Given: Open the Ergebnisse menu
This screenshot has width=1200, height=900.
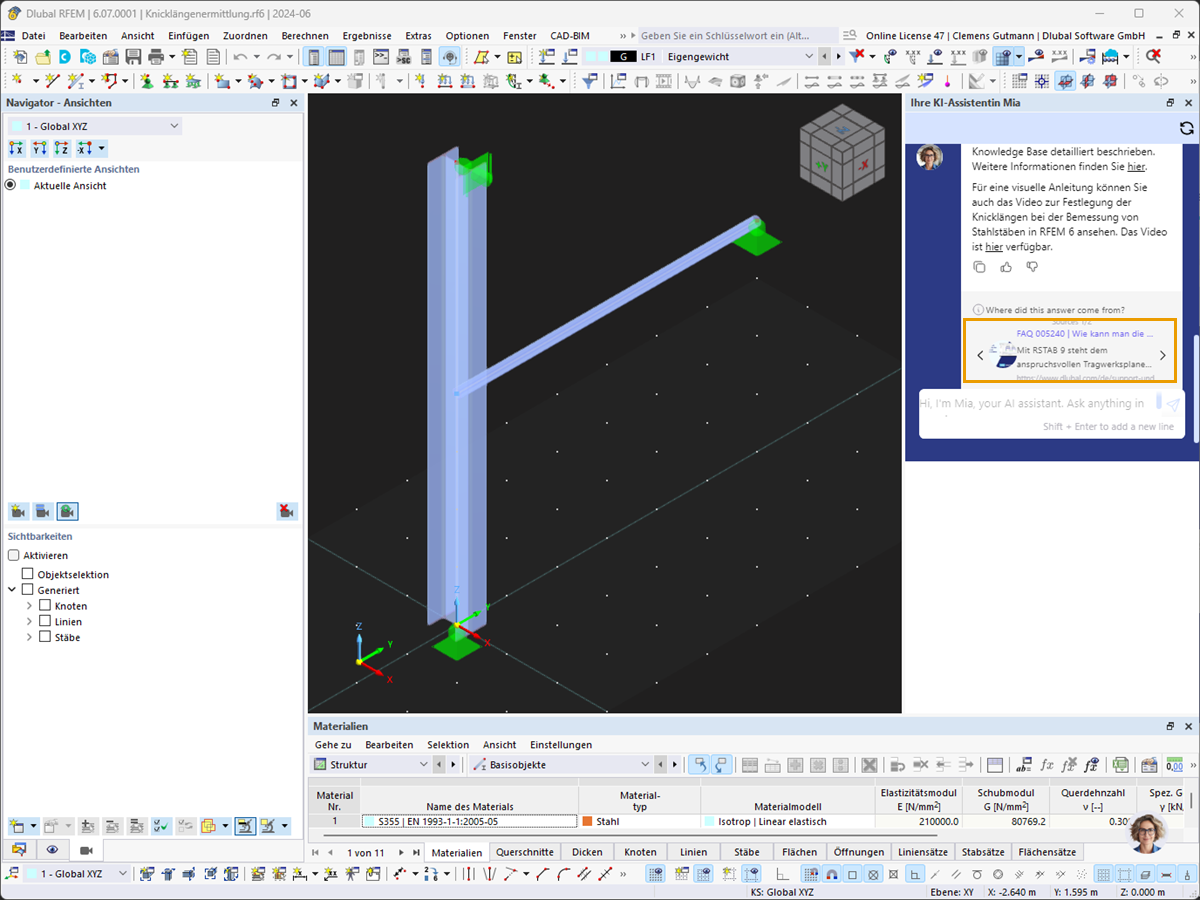Looking at the screenshot, I should (x=367, y=35).
